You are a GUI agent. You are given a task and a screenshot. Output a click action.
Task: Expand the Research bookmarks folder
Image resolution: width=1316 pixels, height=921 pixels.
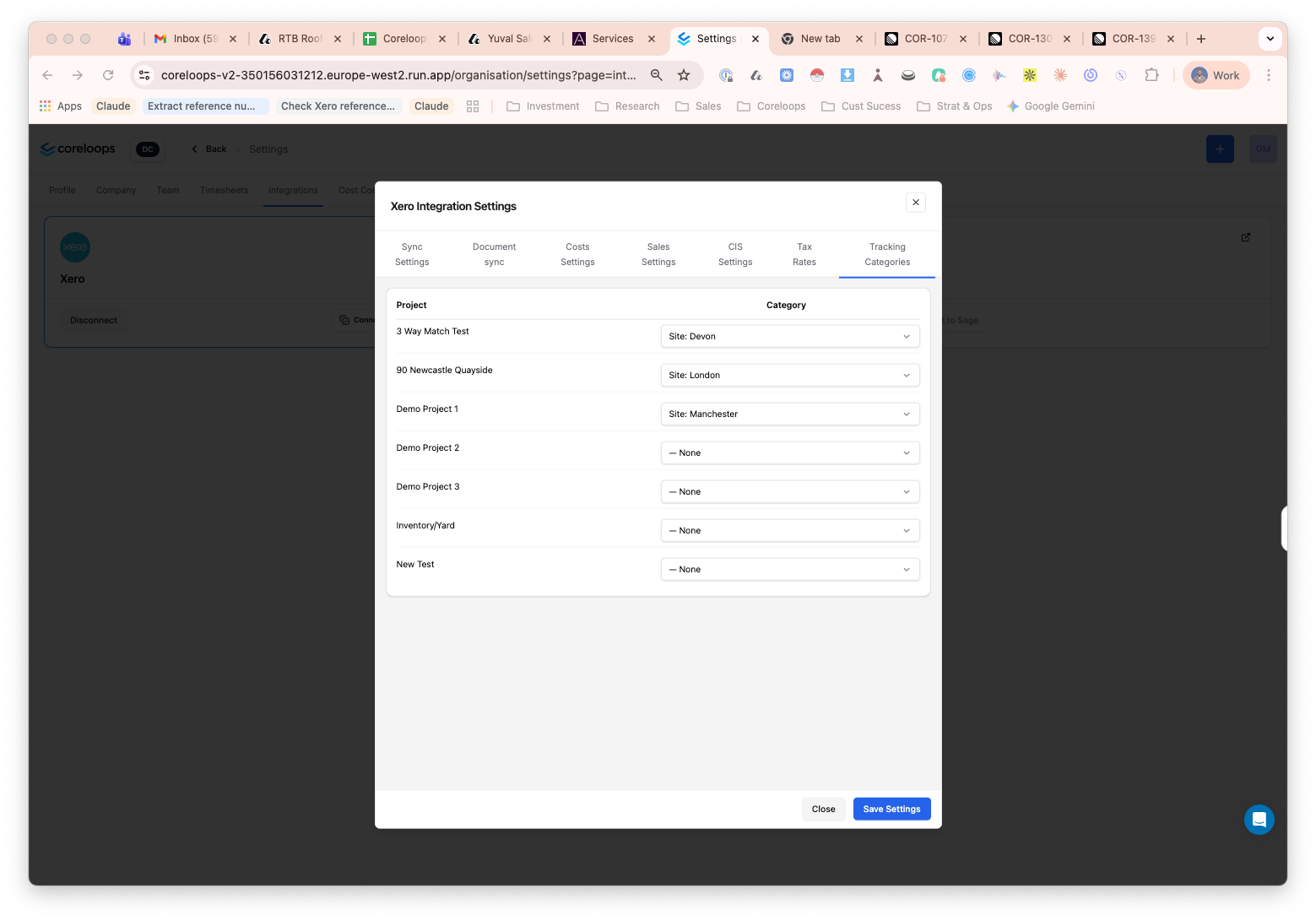click(627, 106)
